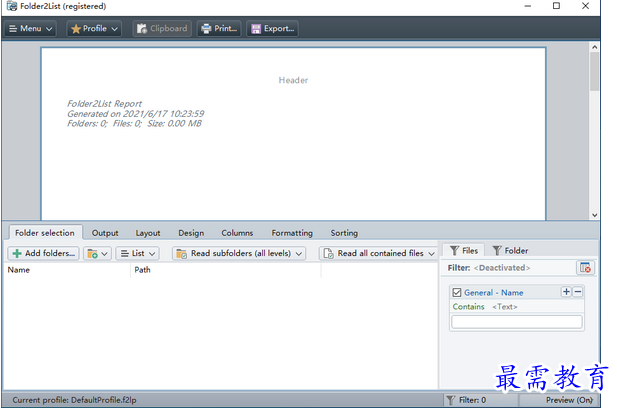Screen dimensions: 617x409
Task: Go to the Formatting tab
Action: (292, 233)
